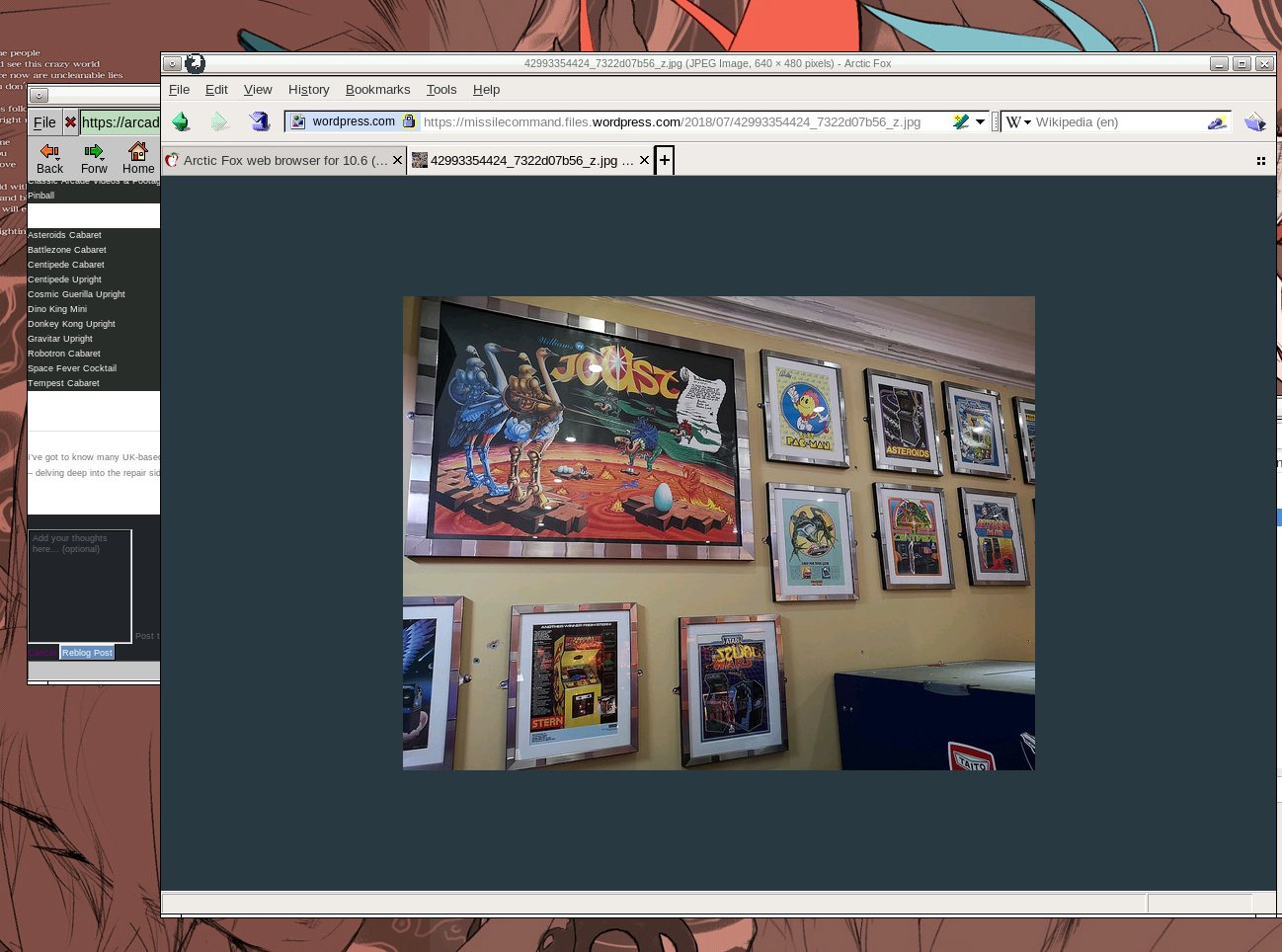Click the Arctic Fox tab favicon
This screenshot has width=1282, height=952.
[x=172, y=160]
